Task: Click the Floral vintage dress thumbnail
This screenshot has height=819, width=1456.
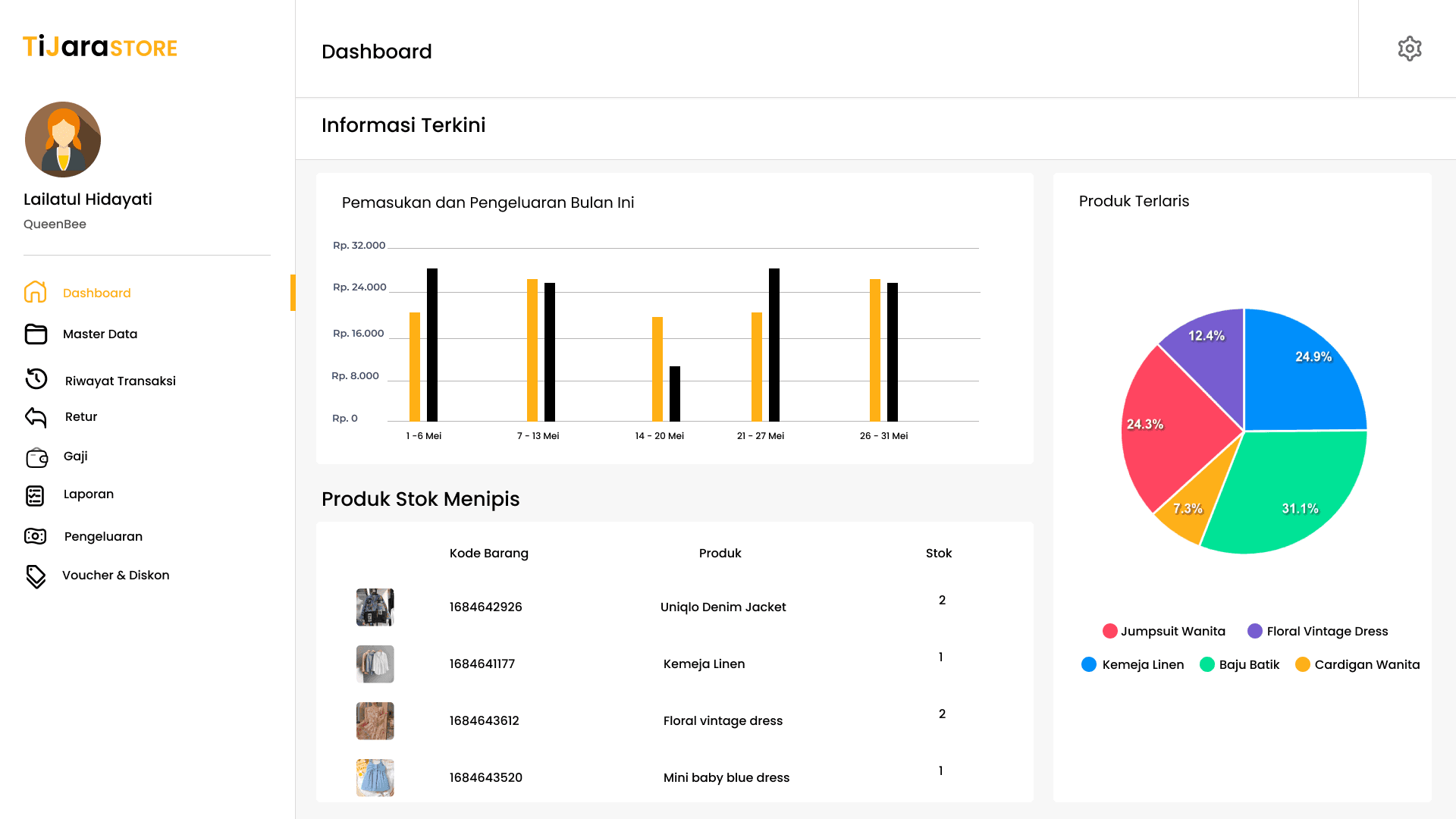Action: (x=375, y=720)
